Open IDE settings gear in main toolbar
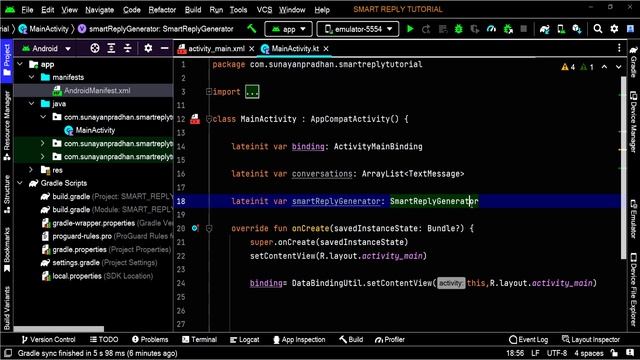640x360 pixels. 614,29
